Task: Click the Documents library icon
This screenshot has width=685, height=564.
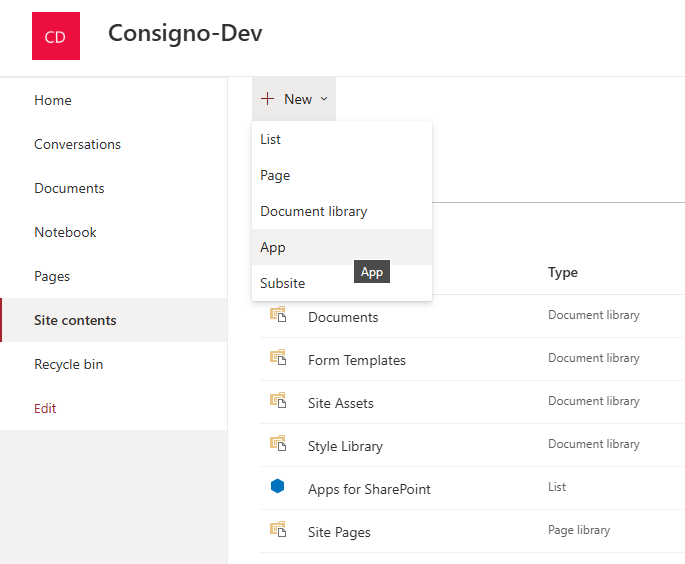Action: (x=278, y=314)
